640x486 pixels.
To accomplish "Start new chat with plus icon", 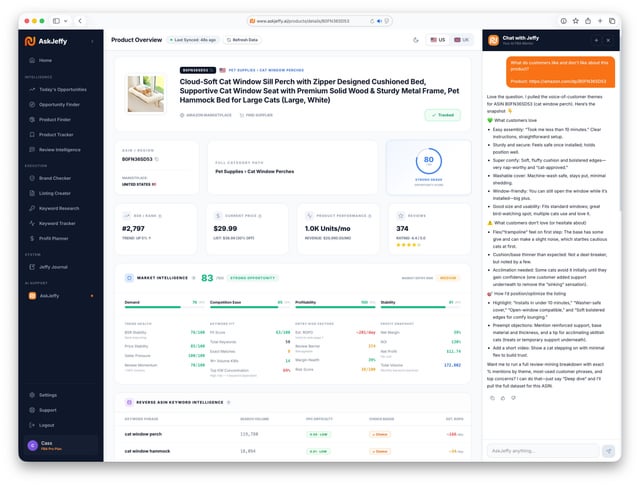I will coord(596,40).
